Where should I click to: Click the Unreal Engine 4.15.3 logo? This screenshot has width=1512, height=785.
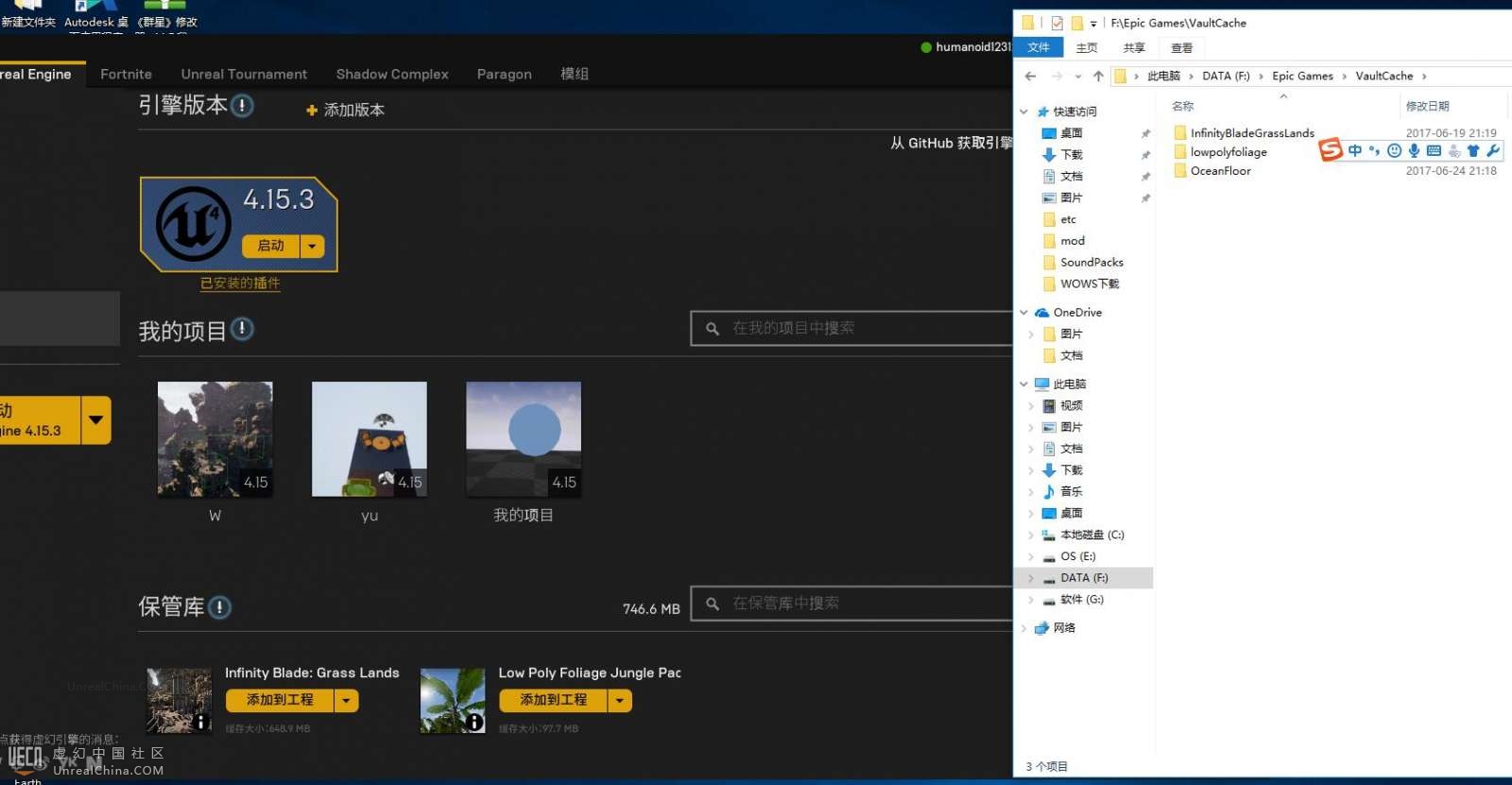(x=193, y=224)
